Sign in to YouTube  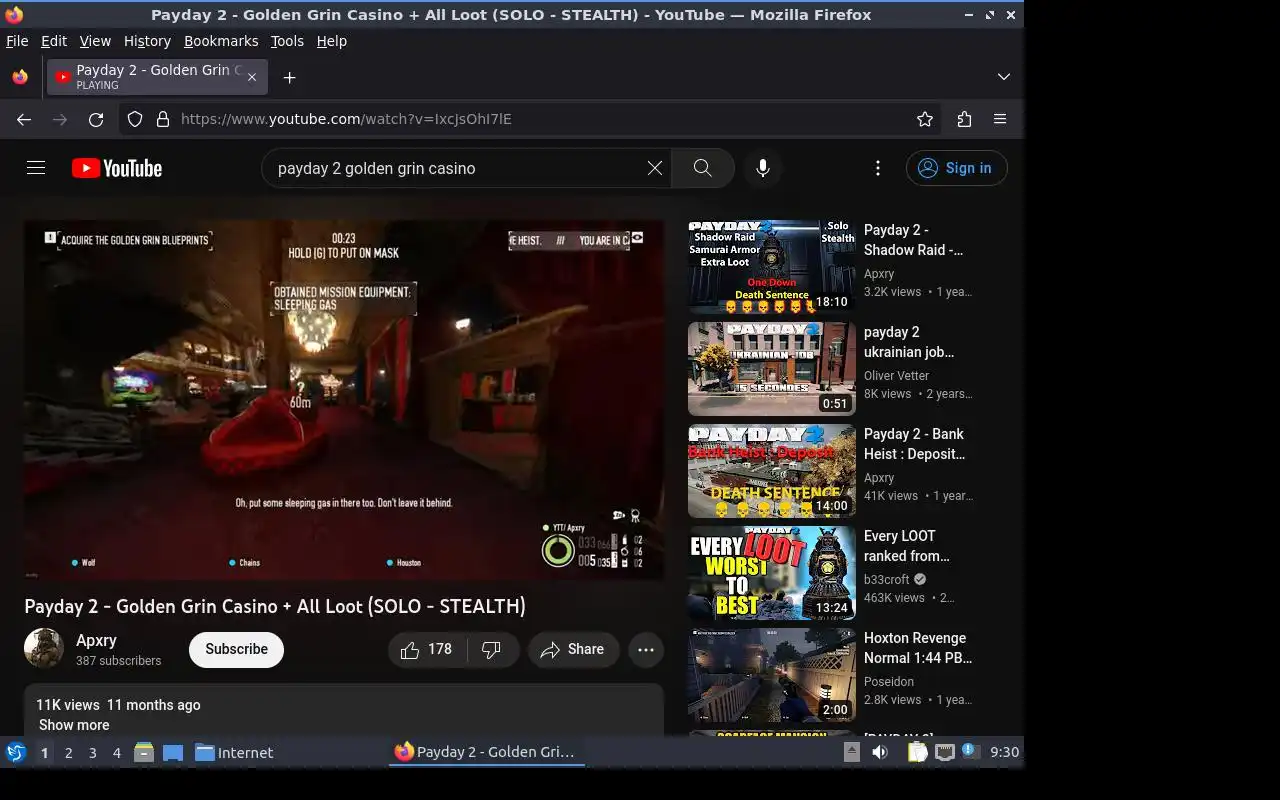[x=956, y=168]
